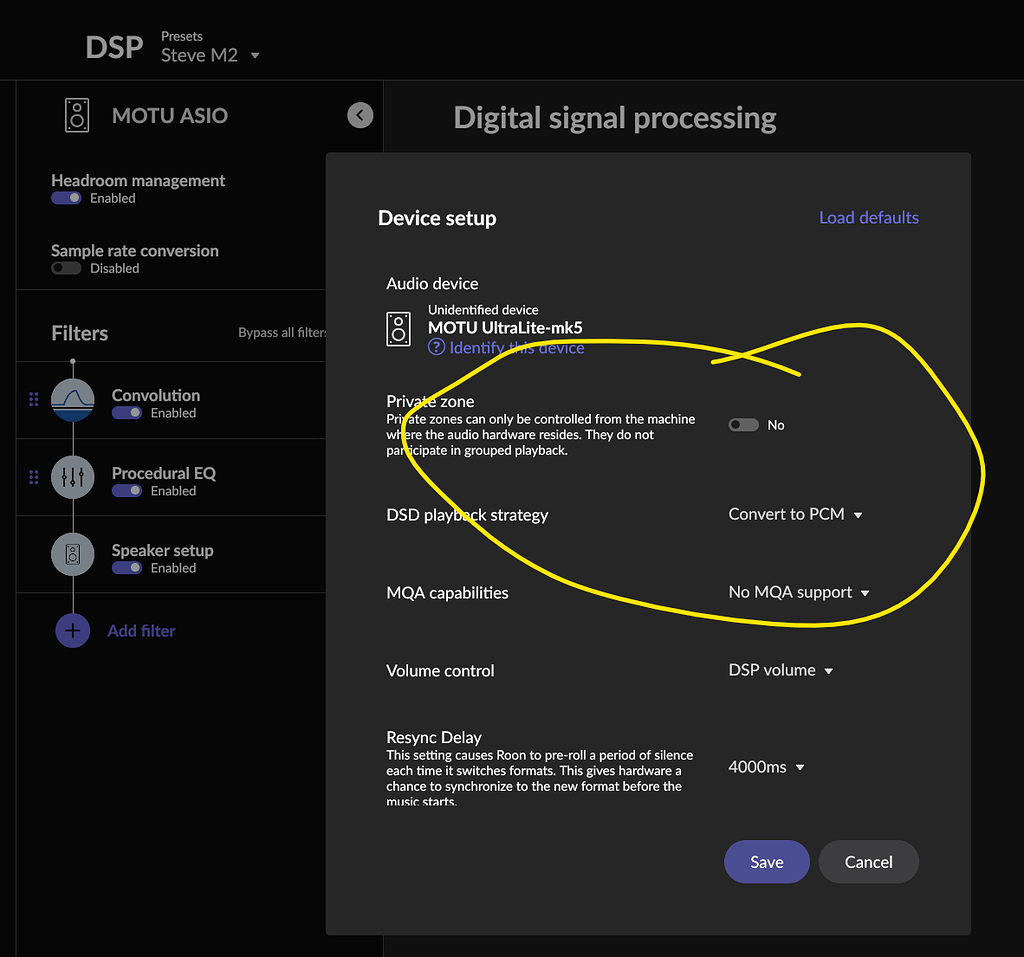
Task: Click the speaker icon beside MOTU UltraLite-mk5
Action: coord(398,328)
